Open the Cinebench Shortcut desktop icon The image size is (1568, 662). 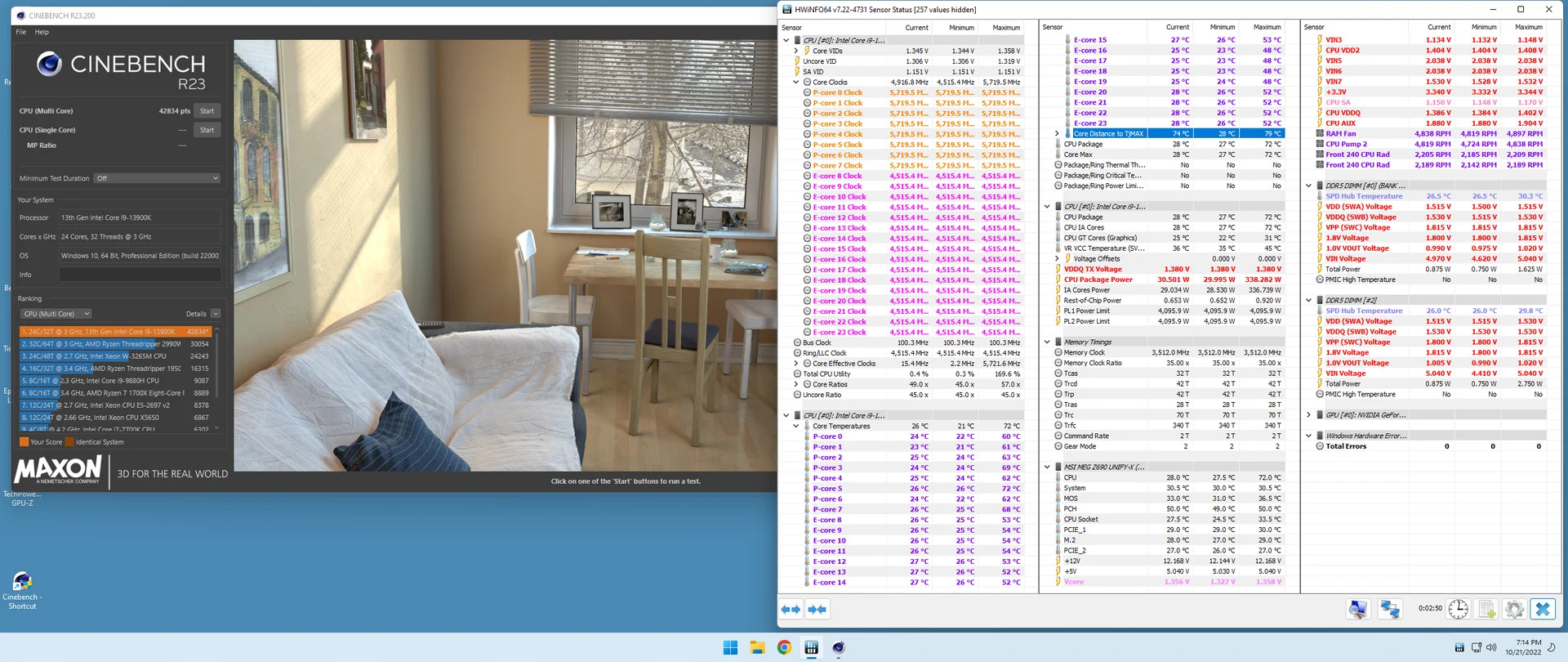point(22,590)
